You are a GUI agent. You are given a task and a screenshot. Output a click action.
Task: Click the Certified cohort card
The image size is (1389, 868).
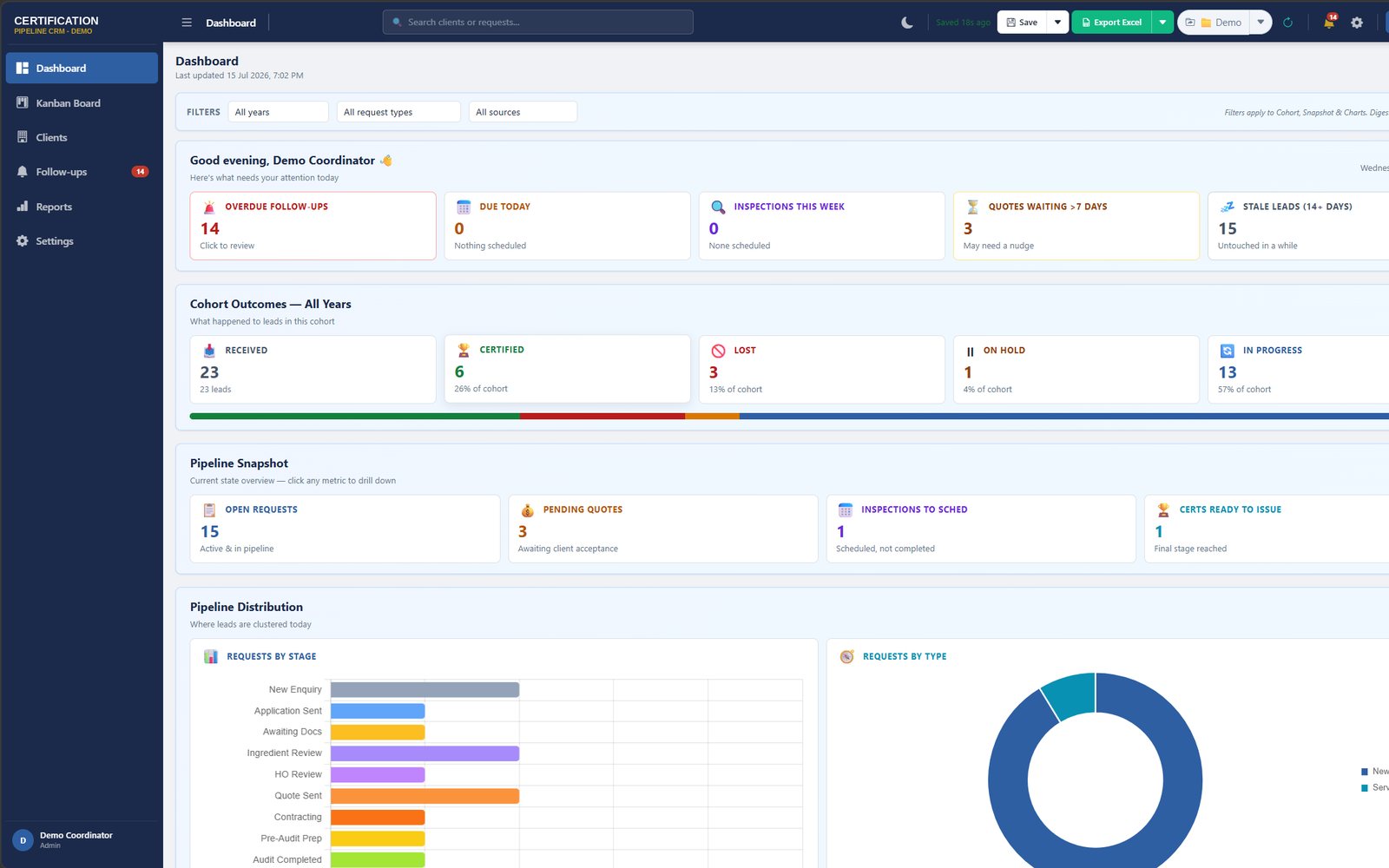[x=567, y=369]
